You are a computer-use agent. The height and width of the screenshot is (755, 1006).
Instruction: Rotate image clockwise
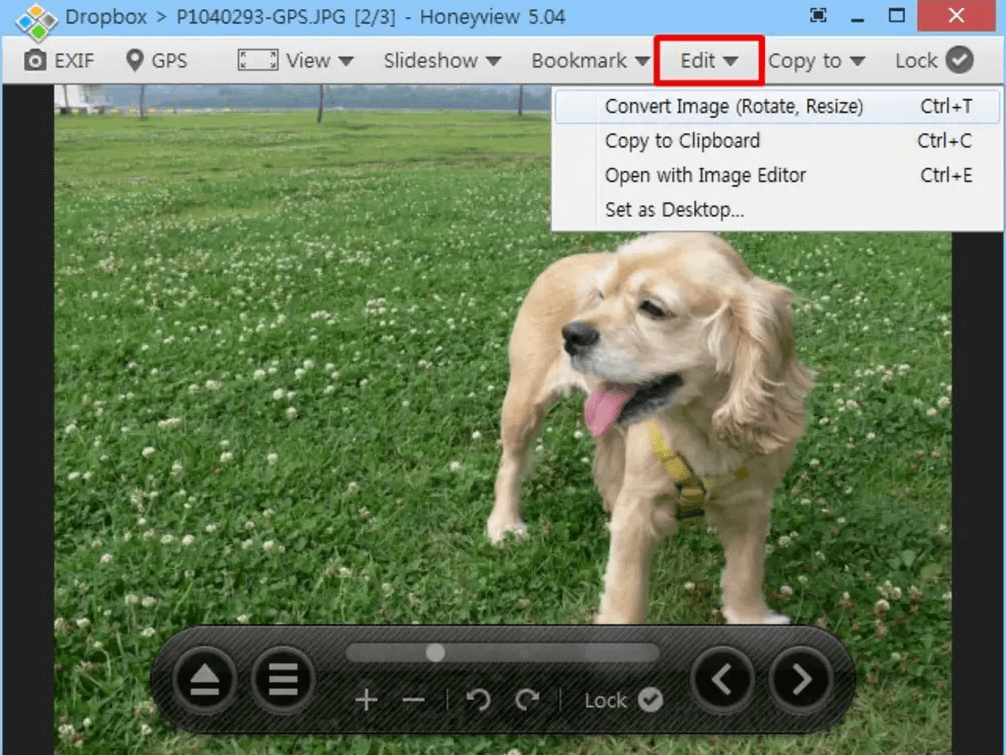pyautogui.click(x=527, y=700)
